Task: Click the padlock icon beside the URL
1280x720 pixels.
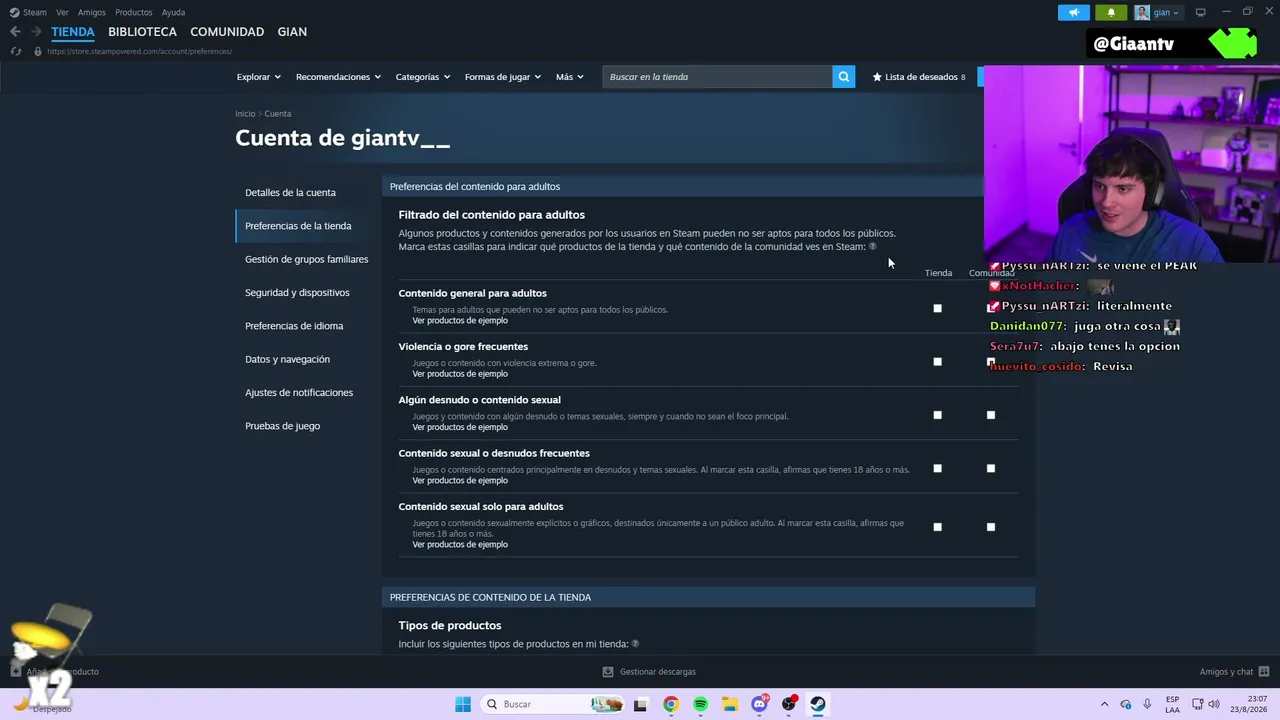Action: point(38,51)
